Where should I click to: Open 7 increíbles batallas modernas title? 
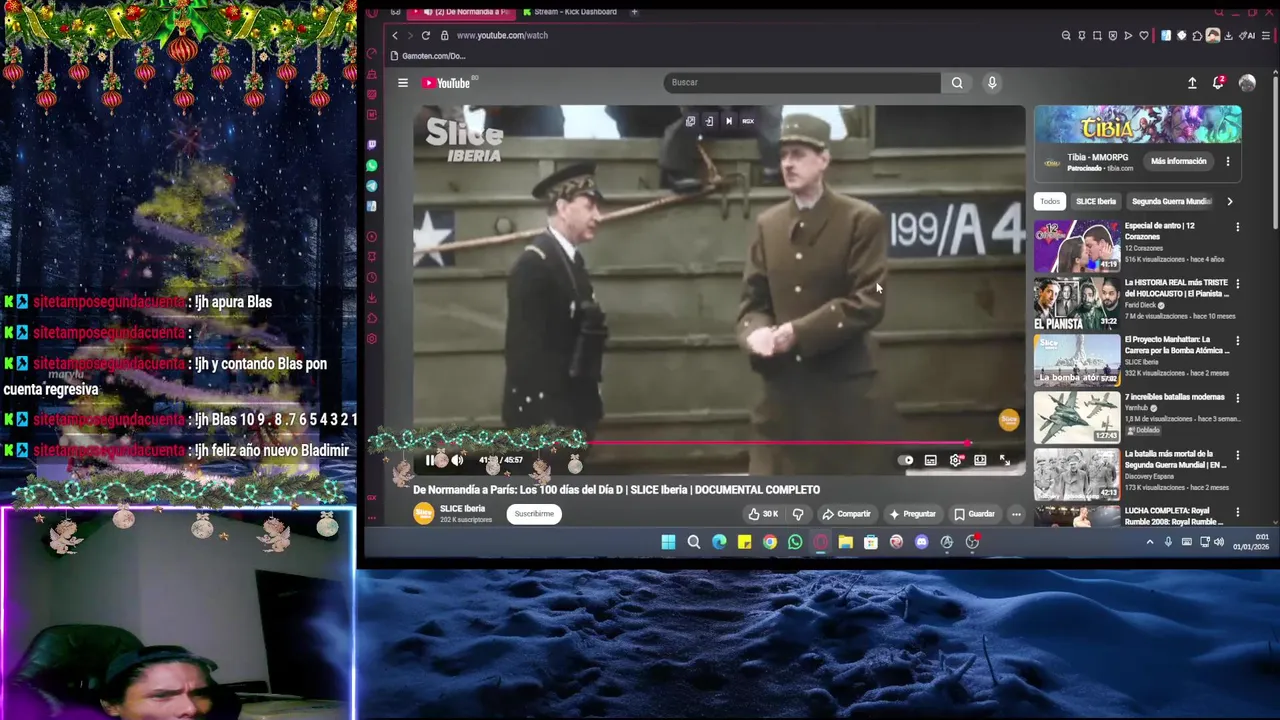tap(1174, 397)
